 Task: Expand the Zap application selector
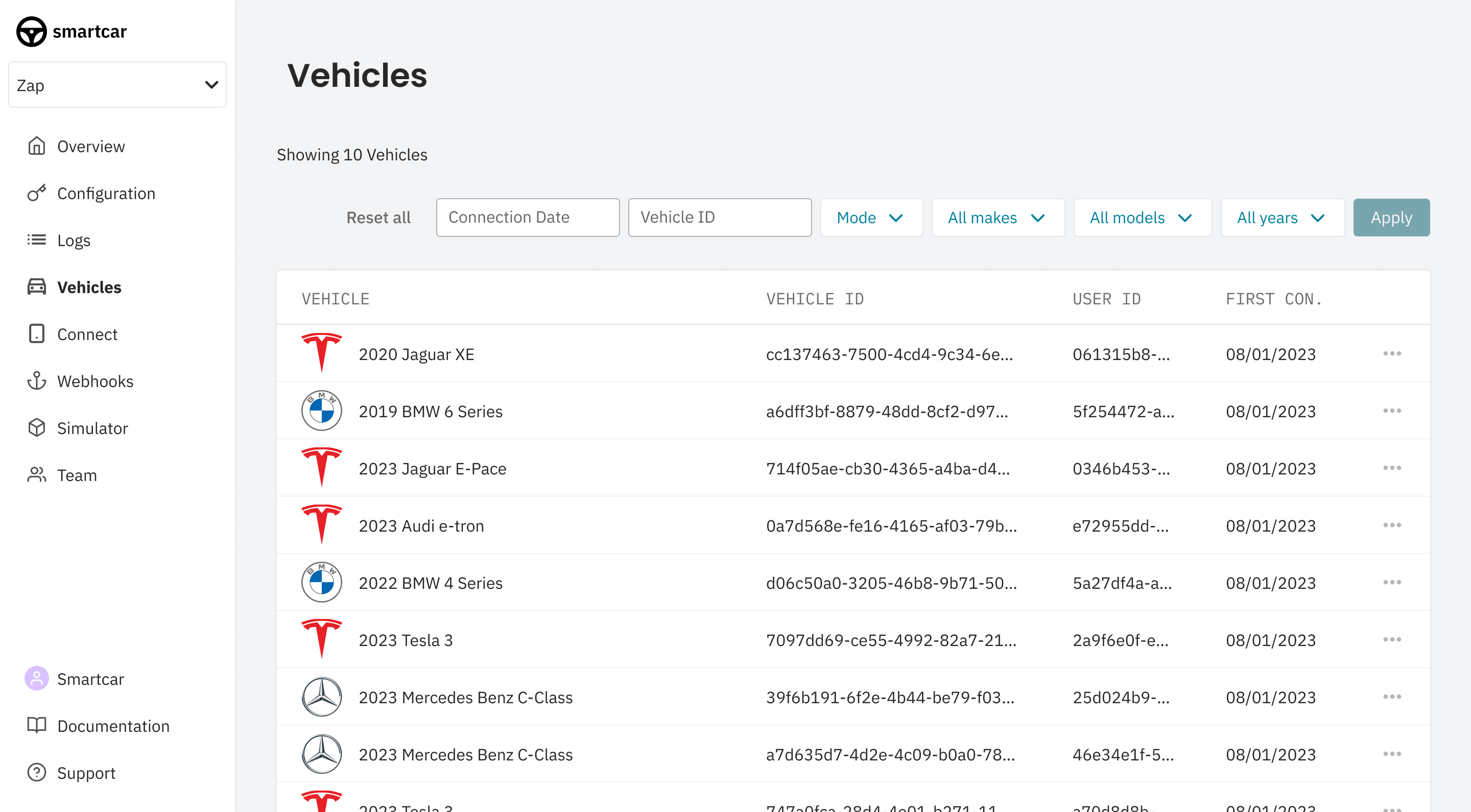click(117, 84)
